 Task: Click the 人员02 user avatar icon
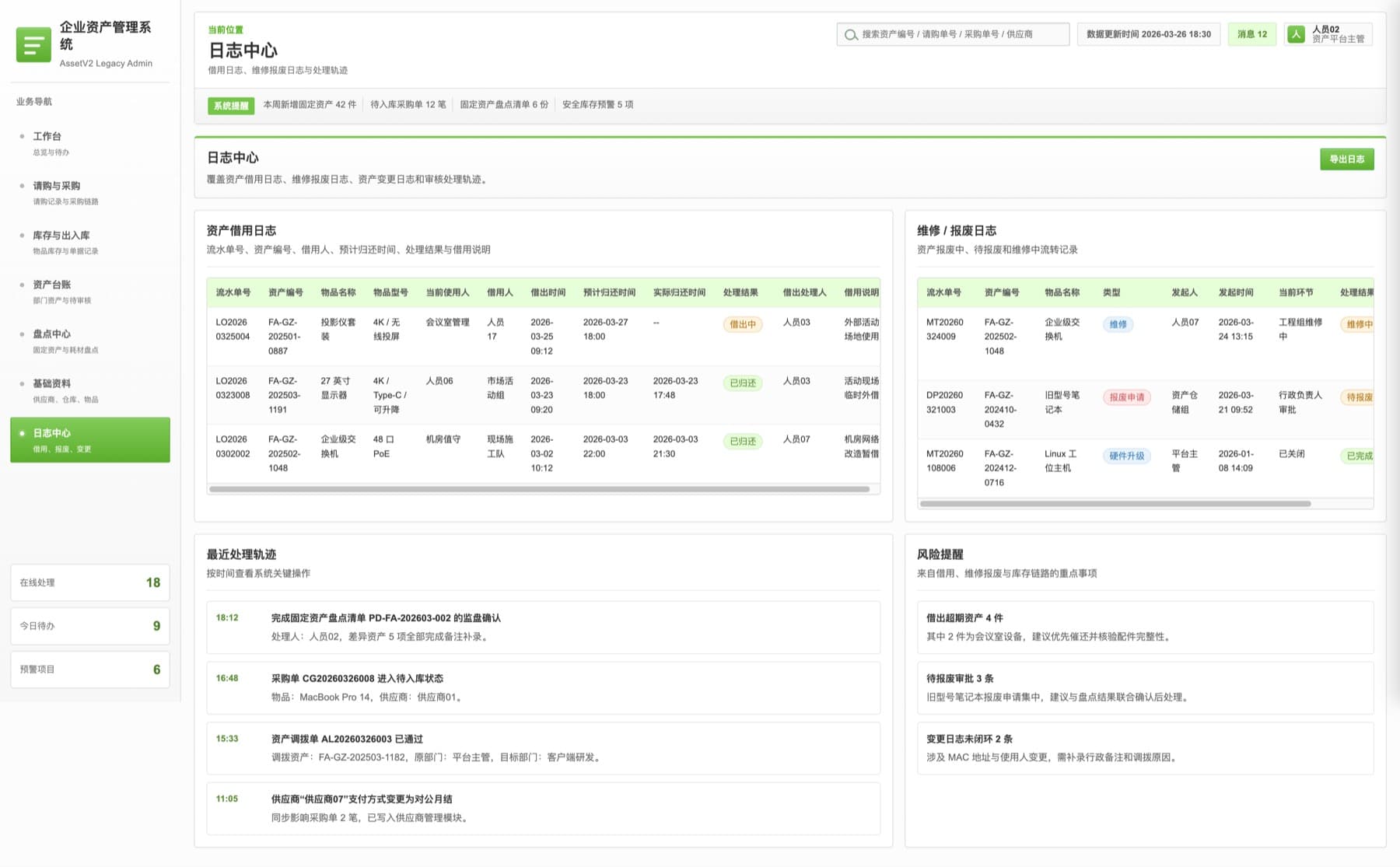1296,34
